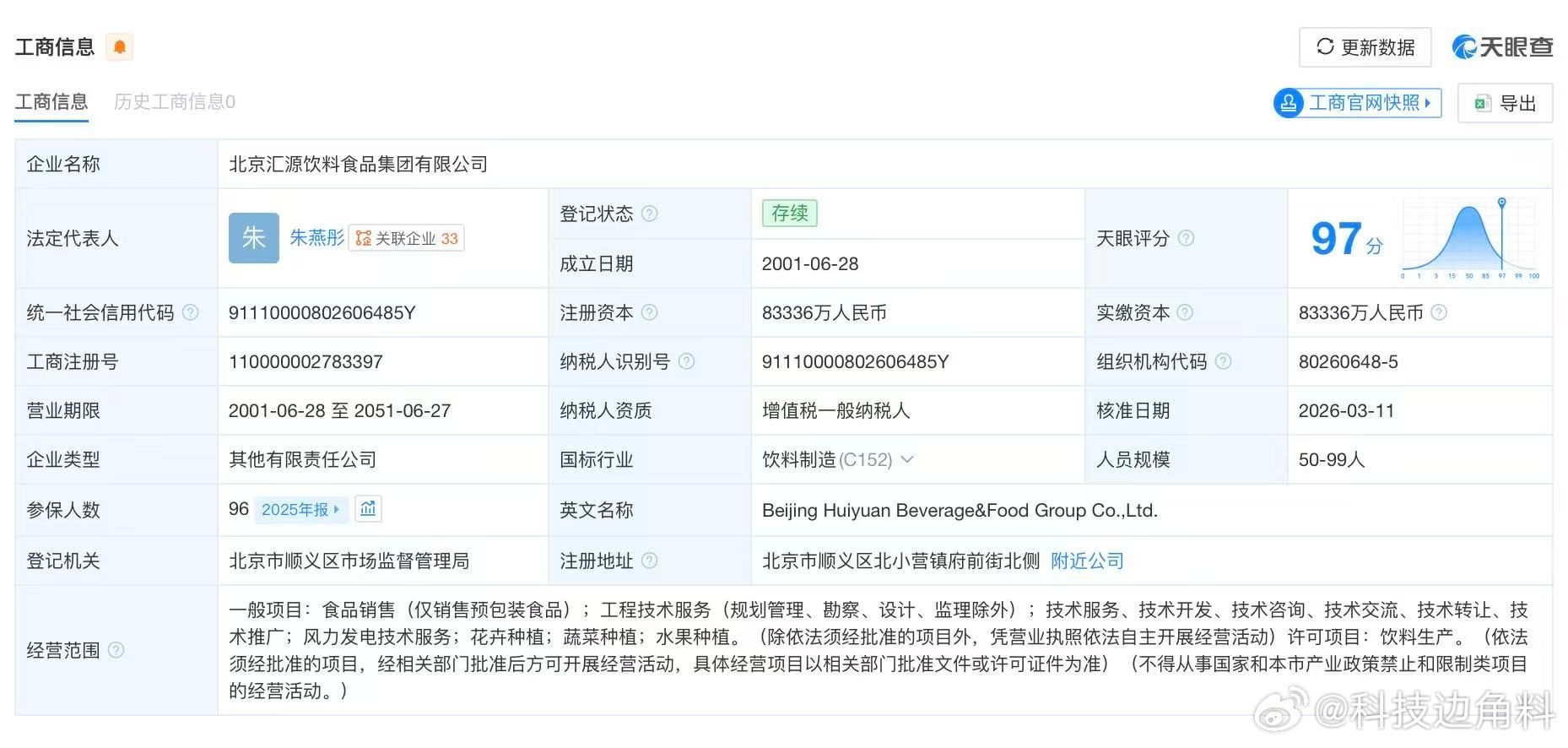Click help icon next to 纳税人识别号
The height and width of the screenshot is (748, 1568).
tap(686, 361)
